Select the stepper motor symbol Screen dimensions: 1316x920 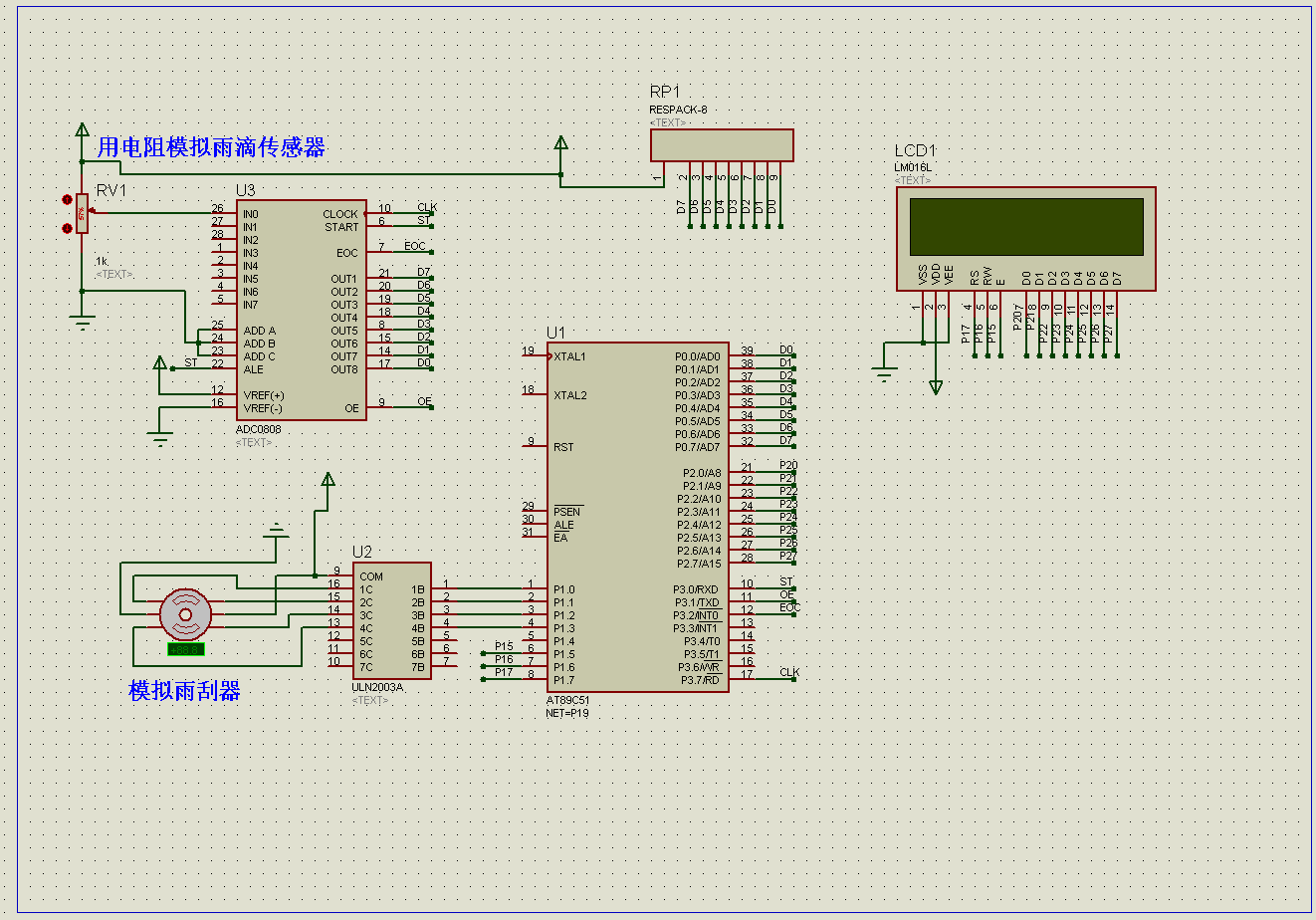[186, 614]
